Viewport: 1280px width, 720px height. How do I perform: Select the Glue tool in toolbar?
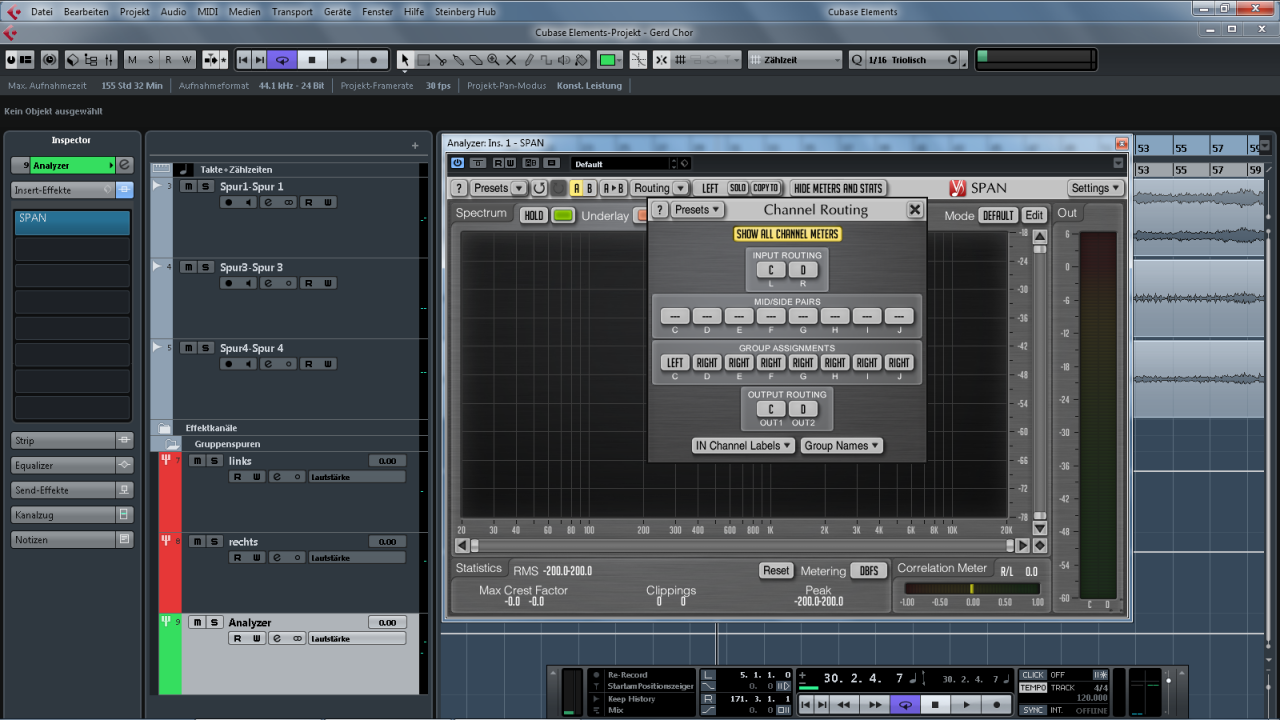coord(458,60)
